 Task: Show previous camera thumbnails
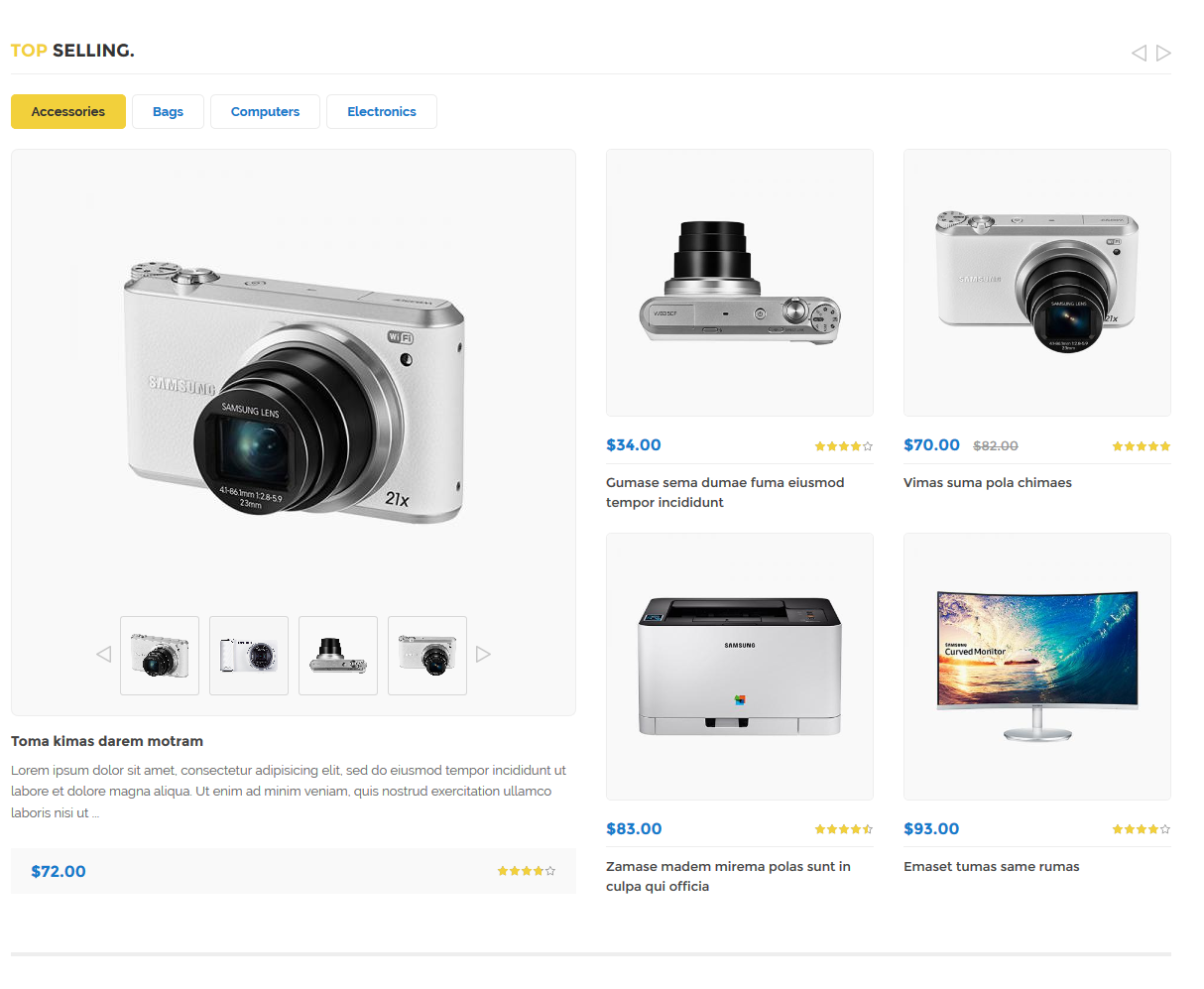103,655
